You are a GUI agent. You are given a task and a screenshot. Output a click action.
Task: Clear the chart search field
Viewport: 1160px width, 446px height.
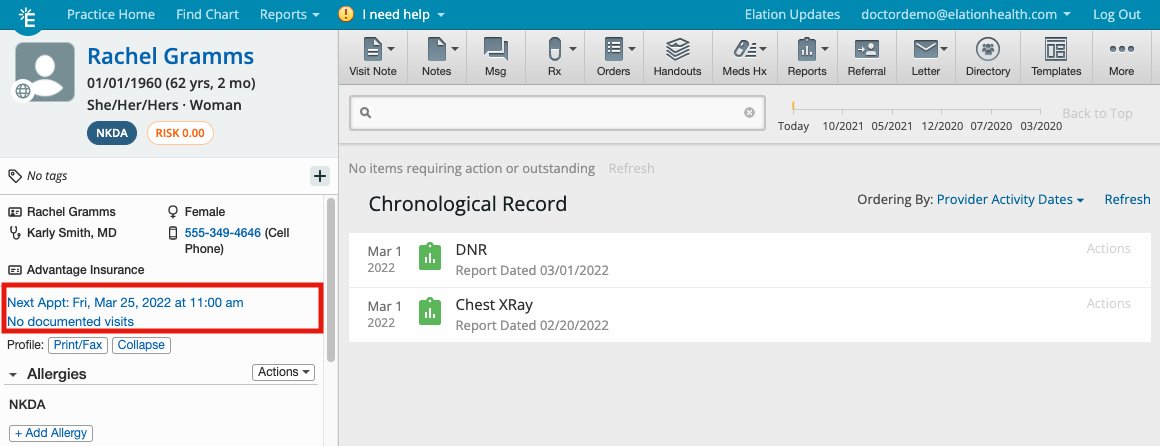[x=749, y=113]
